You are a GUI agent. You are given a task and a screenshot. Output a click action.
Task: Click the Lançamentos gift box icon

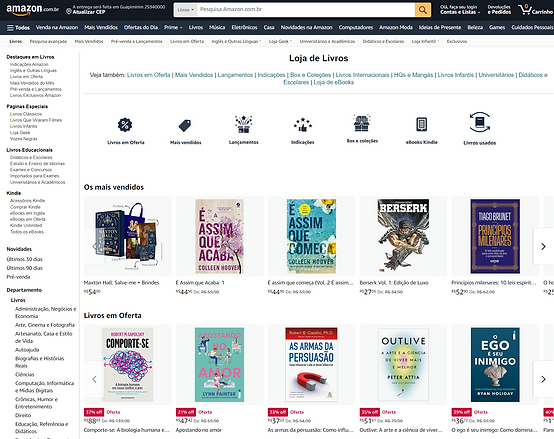(243, 124)
